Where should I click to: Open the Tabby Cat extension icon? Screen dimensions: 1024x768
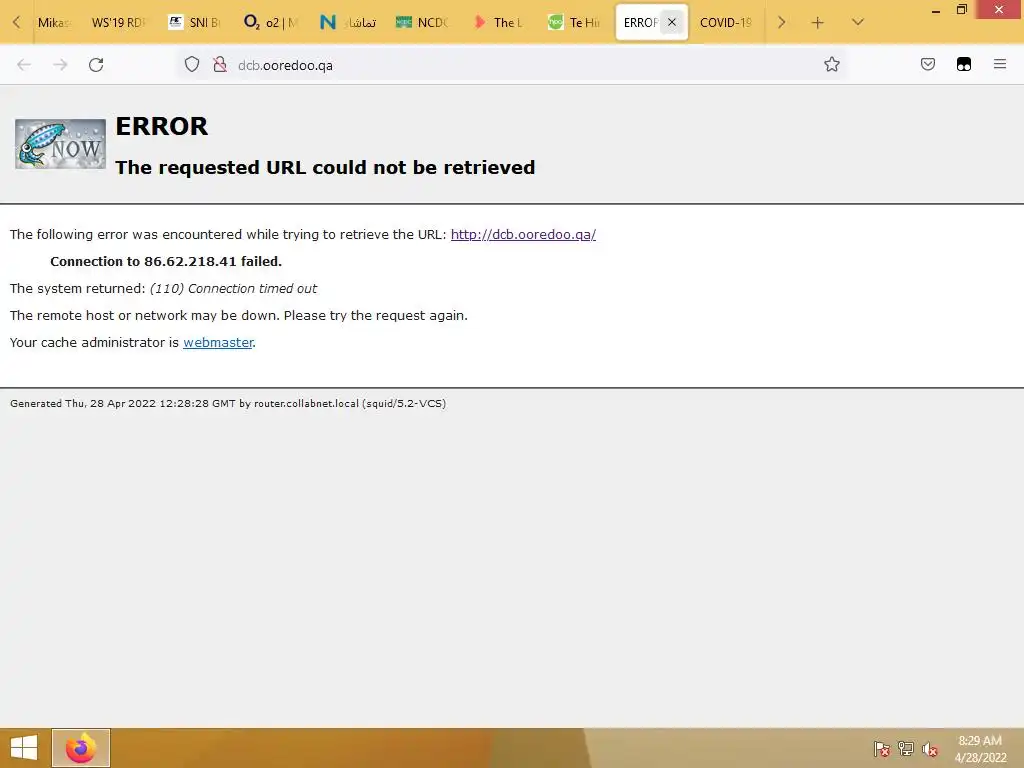[964, 64]
